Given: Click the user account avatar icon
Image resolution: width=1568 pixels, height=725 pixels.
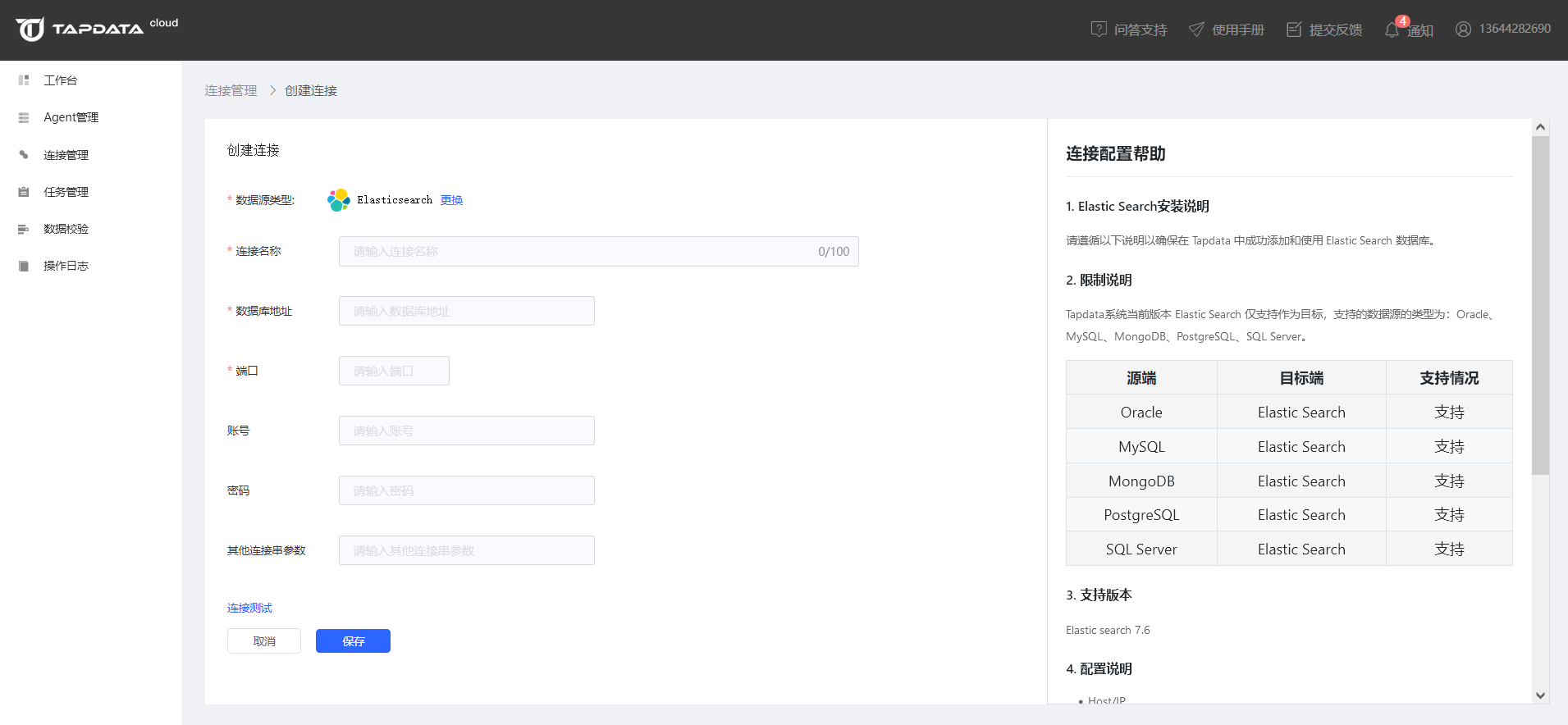Looking at the screenshot, I should 1463,30.
